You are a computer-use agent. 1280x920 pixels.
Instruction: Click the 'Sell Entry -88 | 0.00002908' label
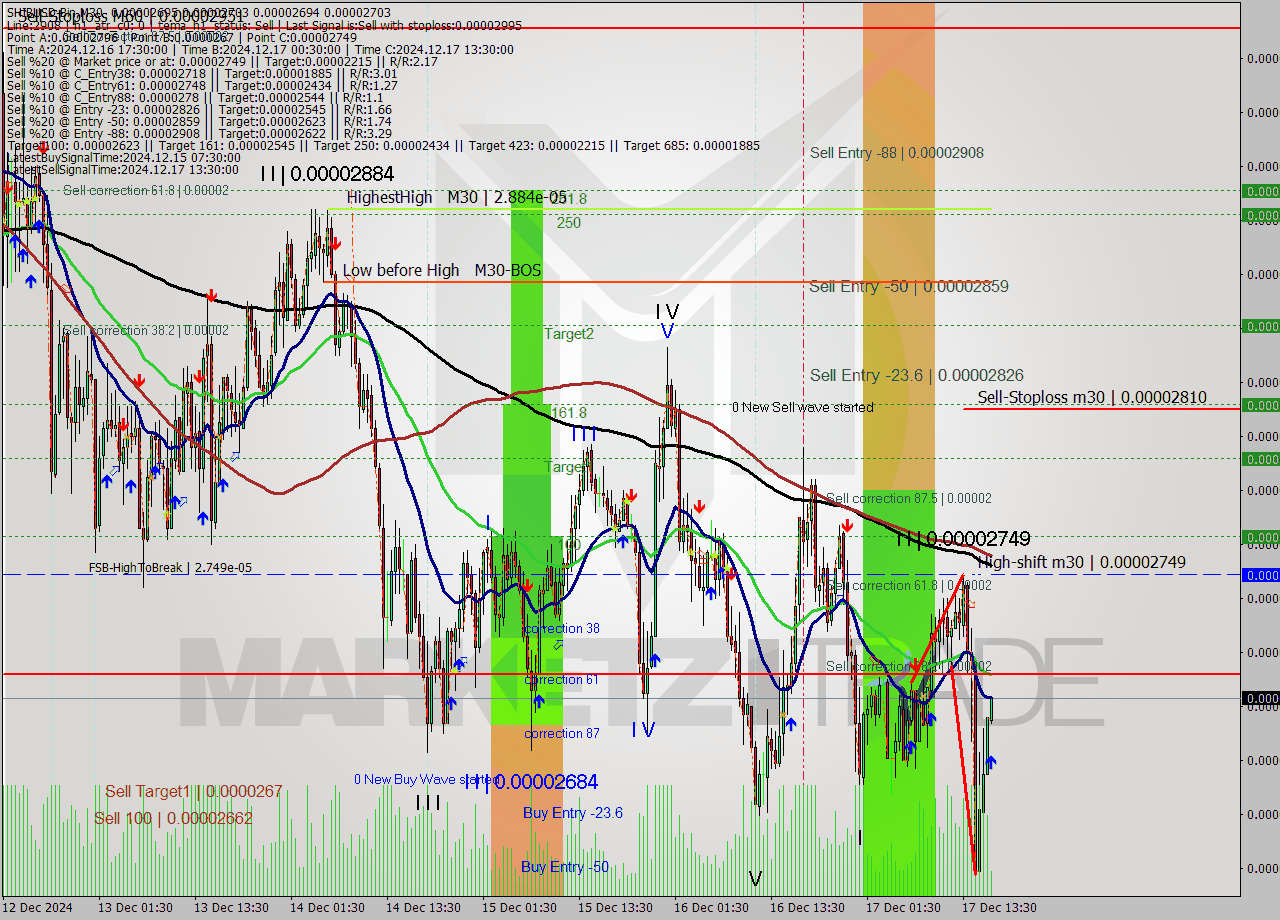click(897, 153)
